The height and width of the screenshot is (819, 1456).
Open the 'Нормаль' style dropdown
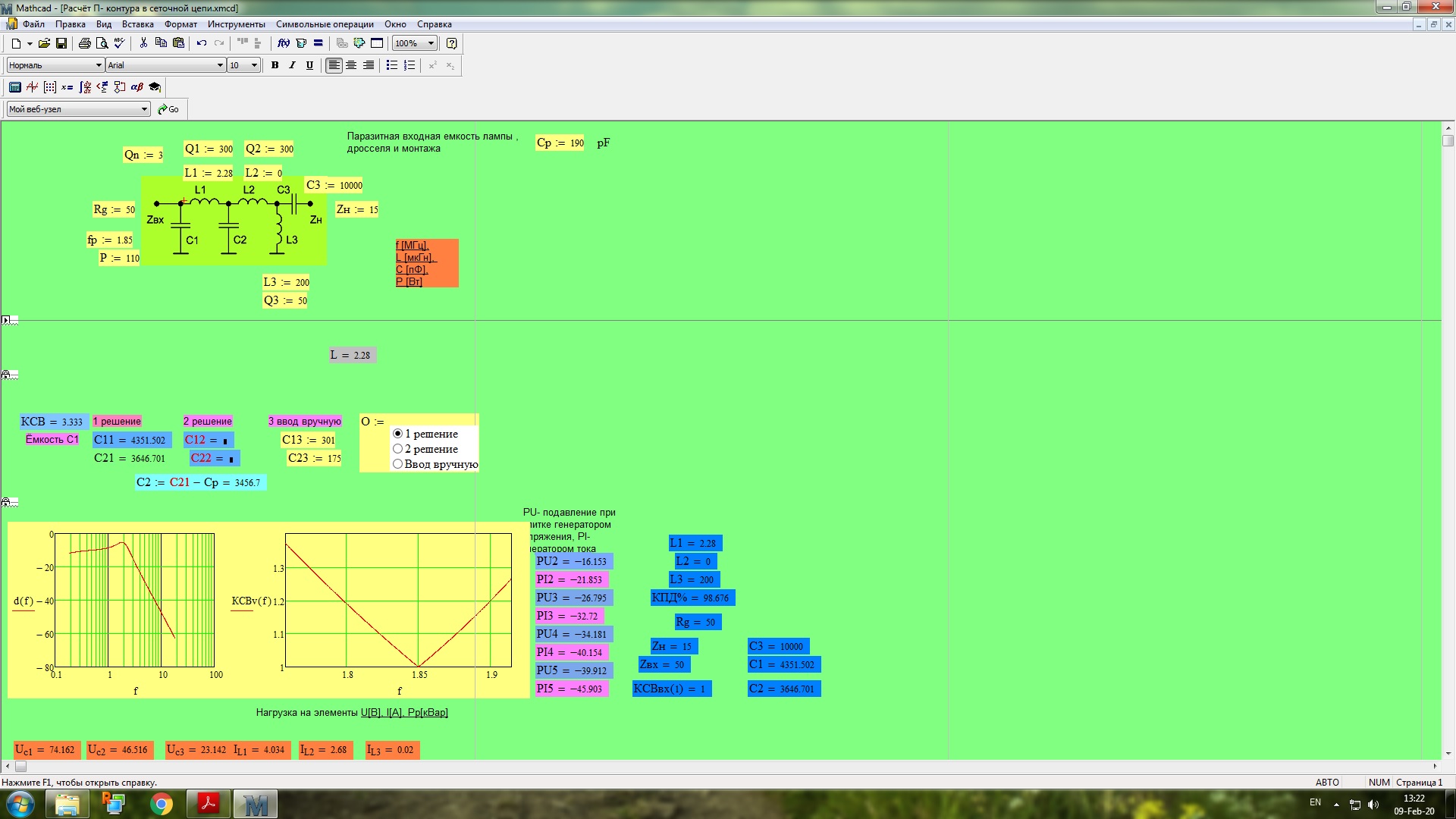[99, 65]
